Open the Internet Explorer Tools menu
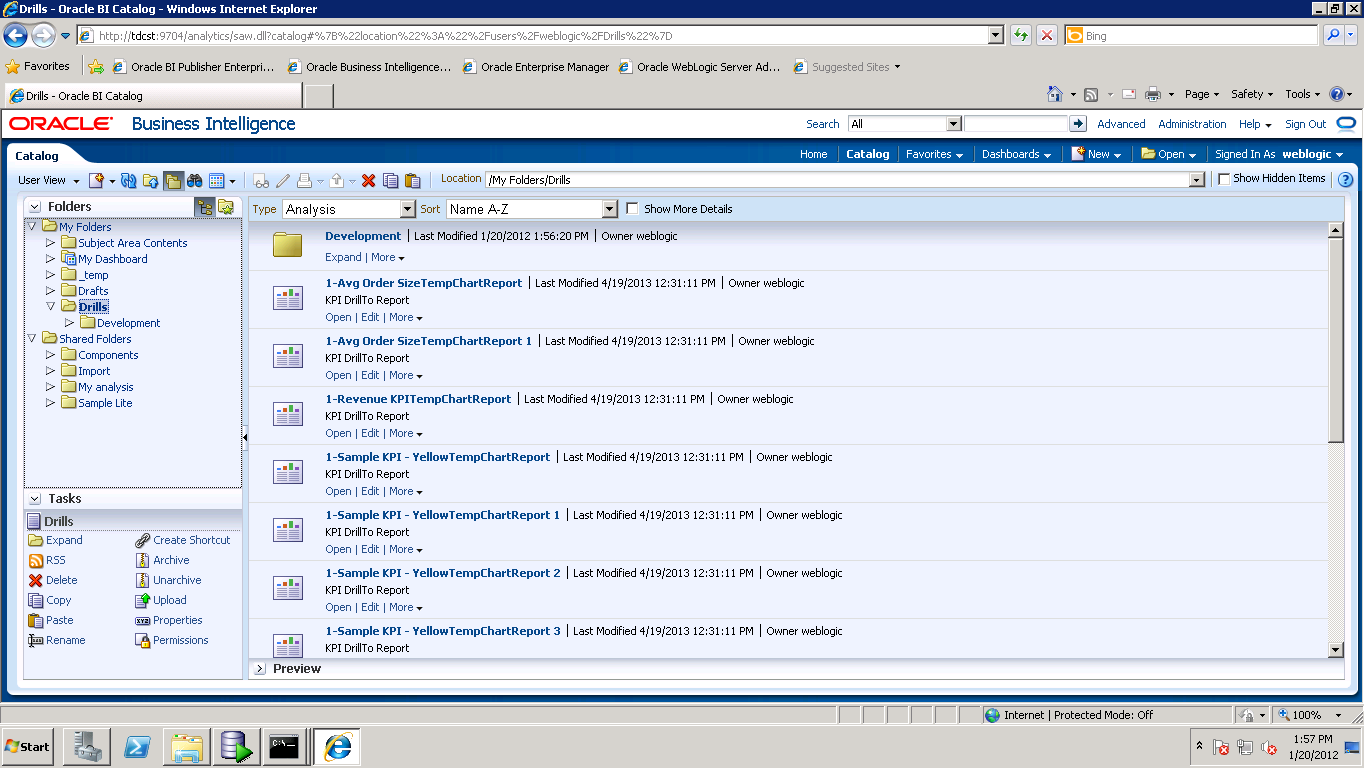This screenshot has height=768, width=1364. [1302, 94]
